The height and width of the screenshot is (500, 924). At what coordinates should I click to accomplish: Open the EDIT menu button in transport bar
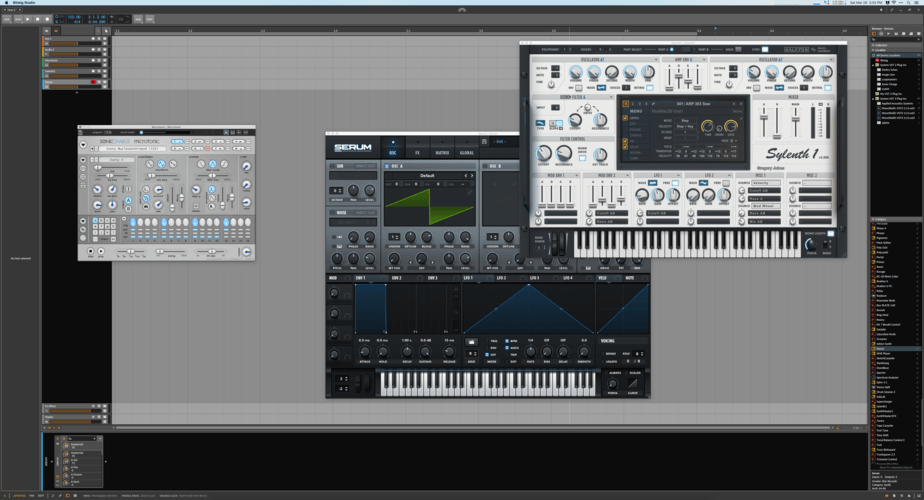click(150, 19)
